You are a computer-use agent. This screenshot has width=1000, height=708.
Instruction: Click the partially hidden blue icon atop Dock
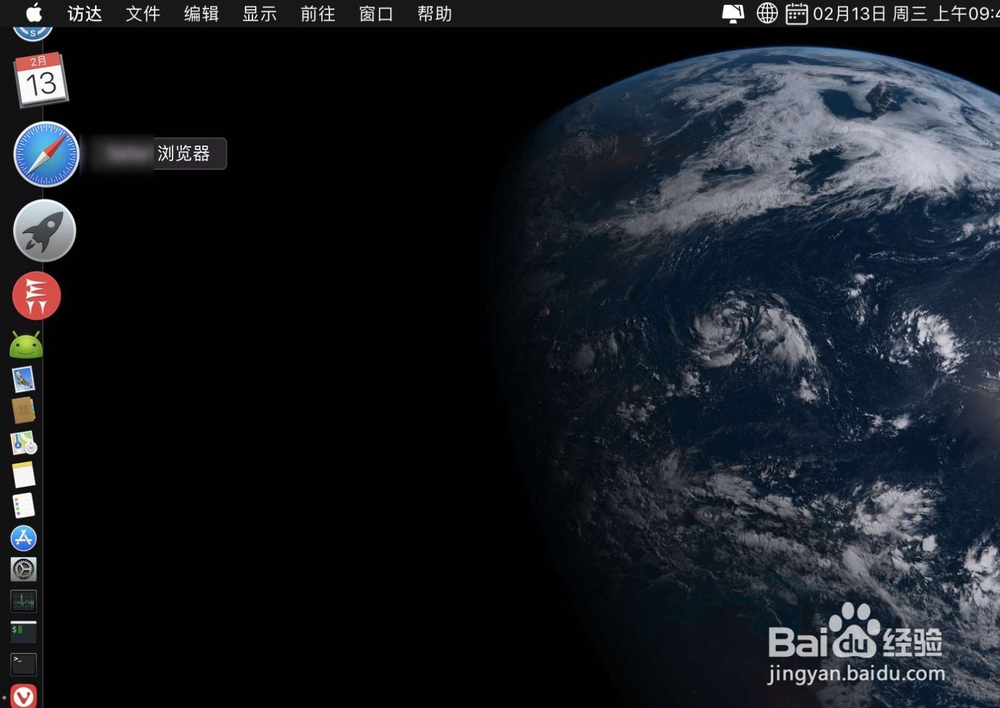click(33, 34)
